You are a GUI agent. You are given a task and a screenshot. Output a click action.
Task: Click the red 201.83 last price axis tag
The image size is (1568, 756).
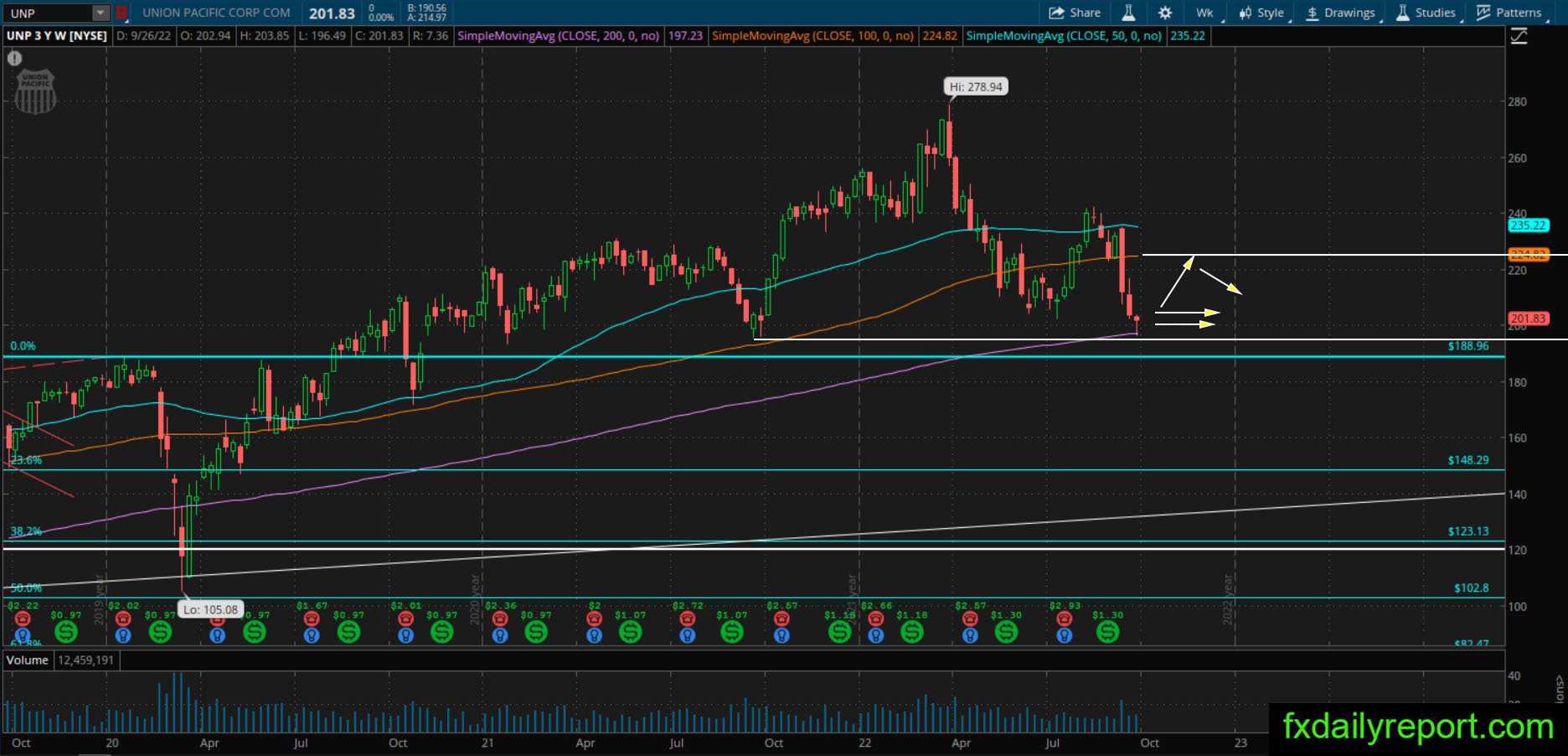pyautogui.click(x=1529, y=318)
